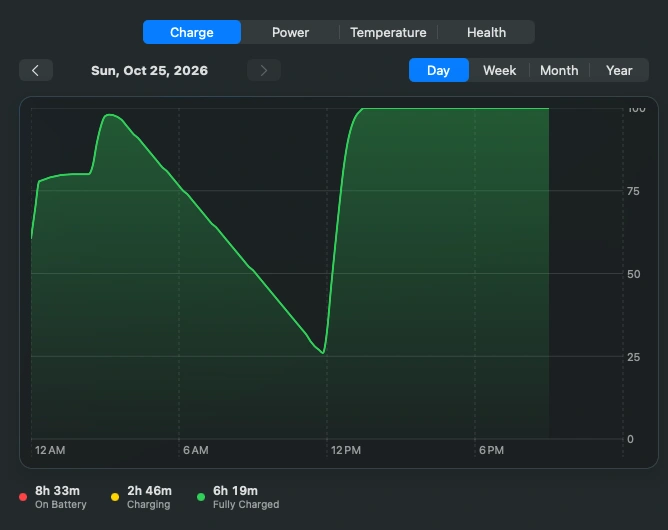The image size is (668, 530).
Task: Click the 50 percent axis label
Action: (633, 274)
